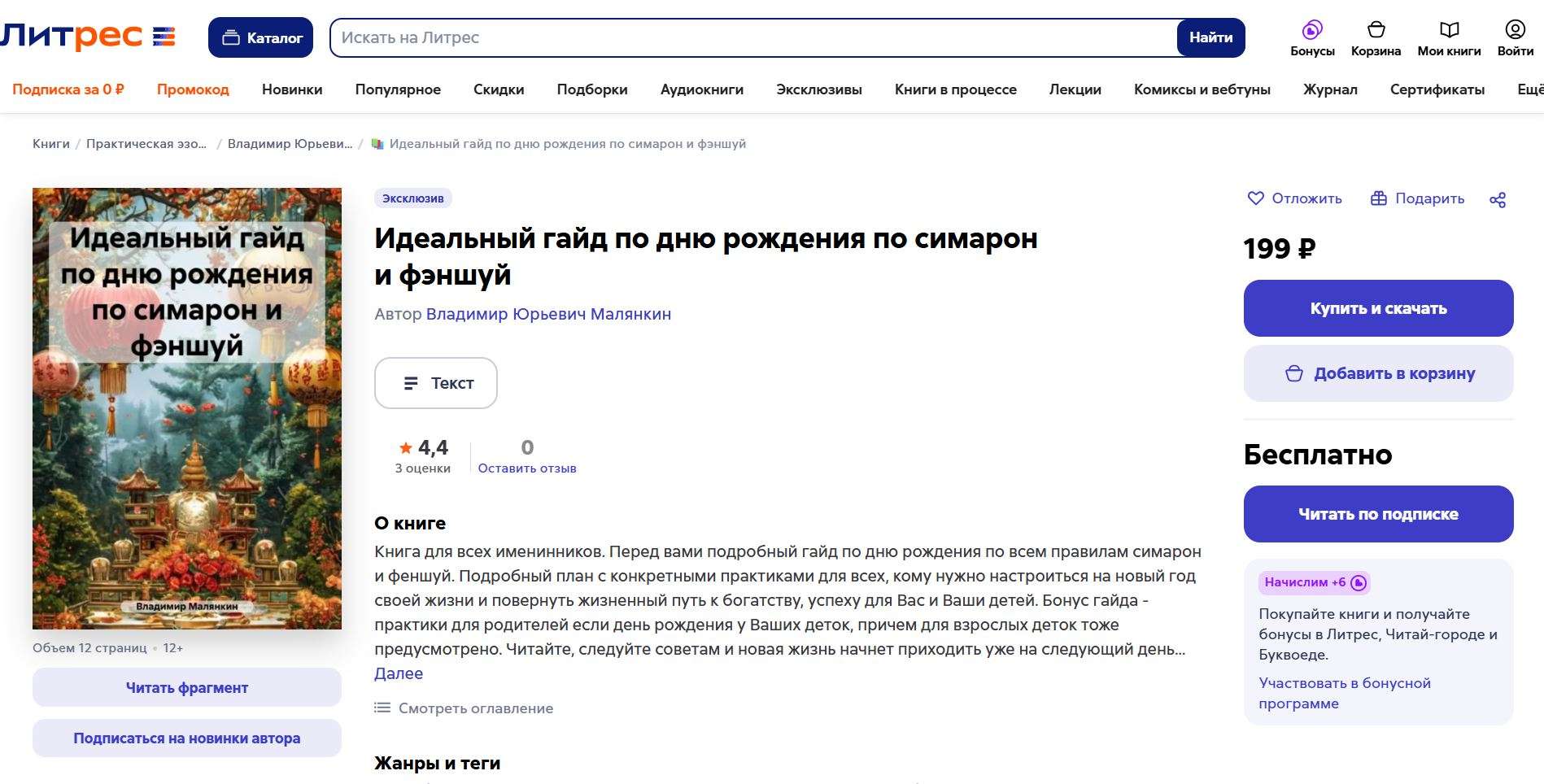Screen dimensions: 1544x784
Task: Click the Книги breadcrumb link
Action: click(51, 144)
